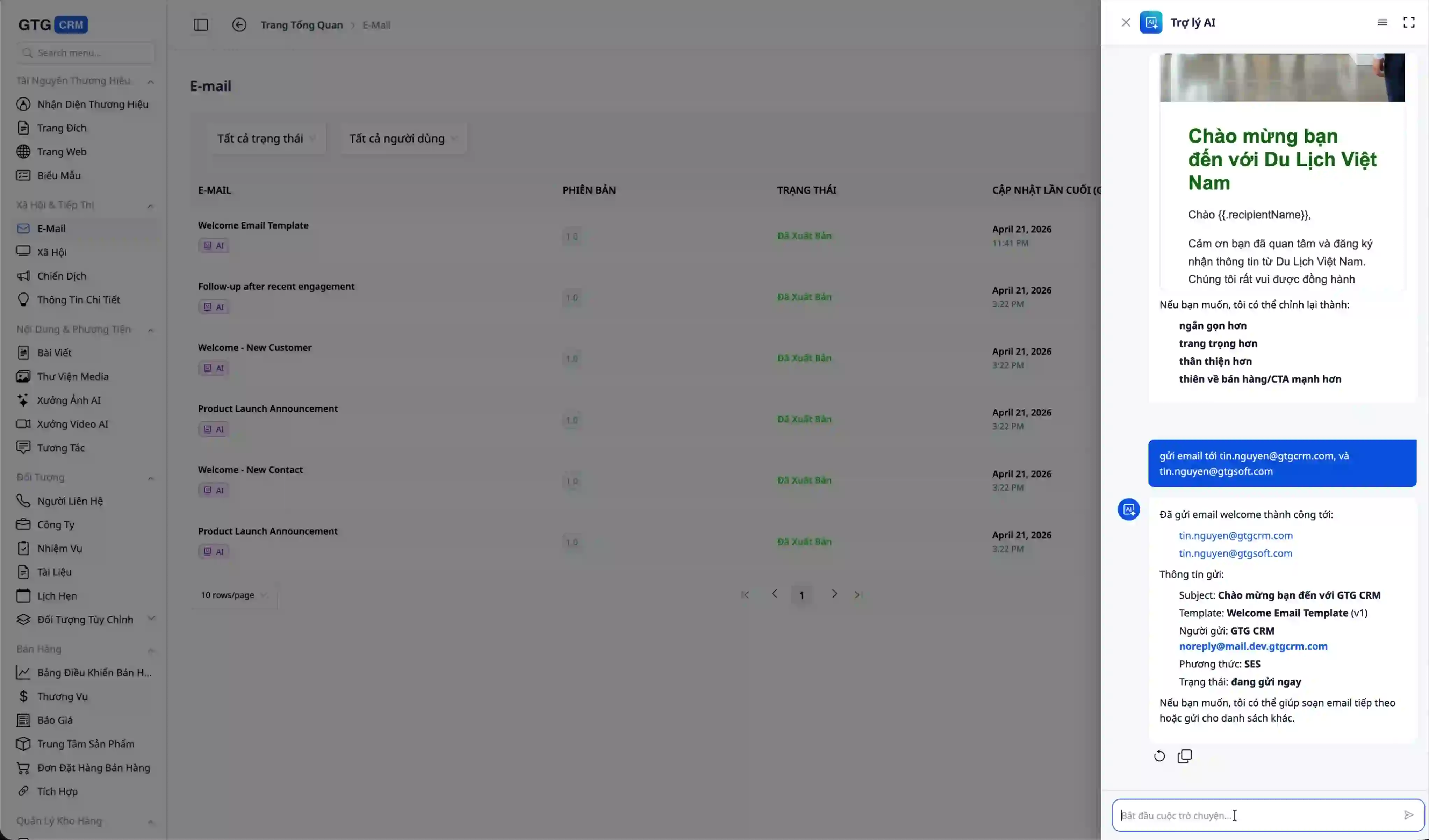Click the AI chat message input field
This screenshot has height=840, width=1429.
[x=1253, y=815]
